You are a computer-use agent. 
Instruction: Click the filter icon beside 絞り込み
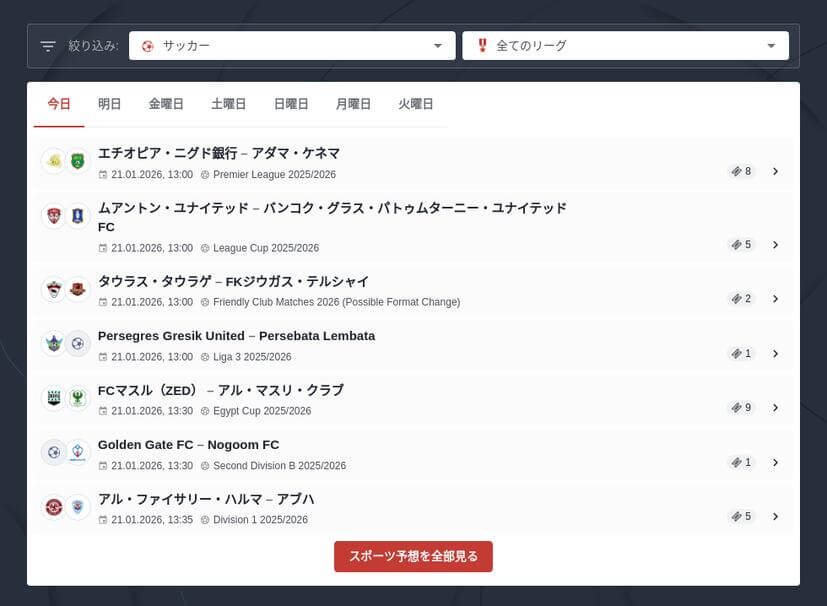(48, 46)
